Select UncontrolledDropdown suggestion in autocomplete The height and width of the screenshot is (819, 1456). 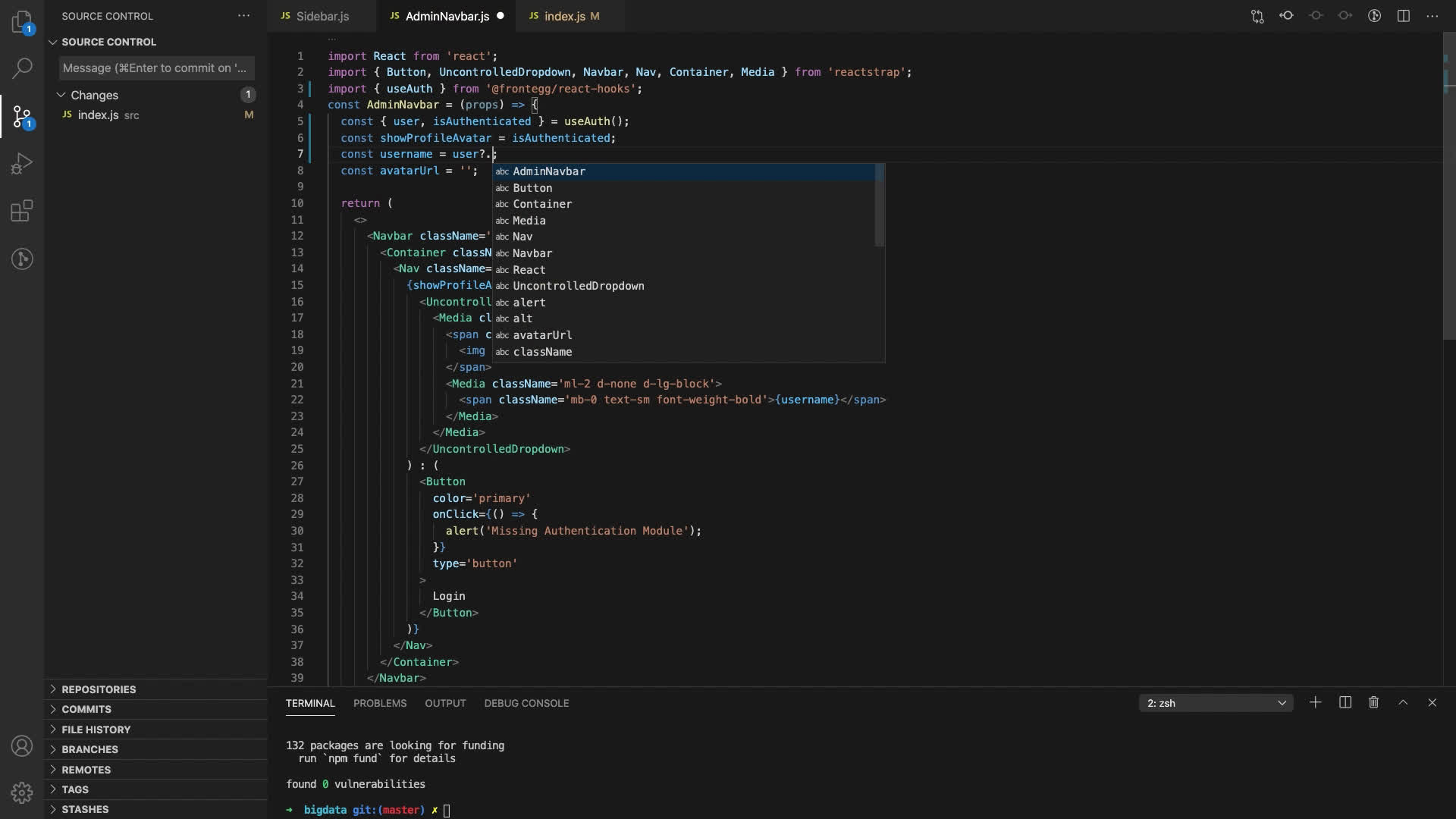[x=683, y=286]
